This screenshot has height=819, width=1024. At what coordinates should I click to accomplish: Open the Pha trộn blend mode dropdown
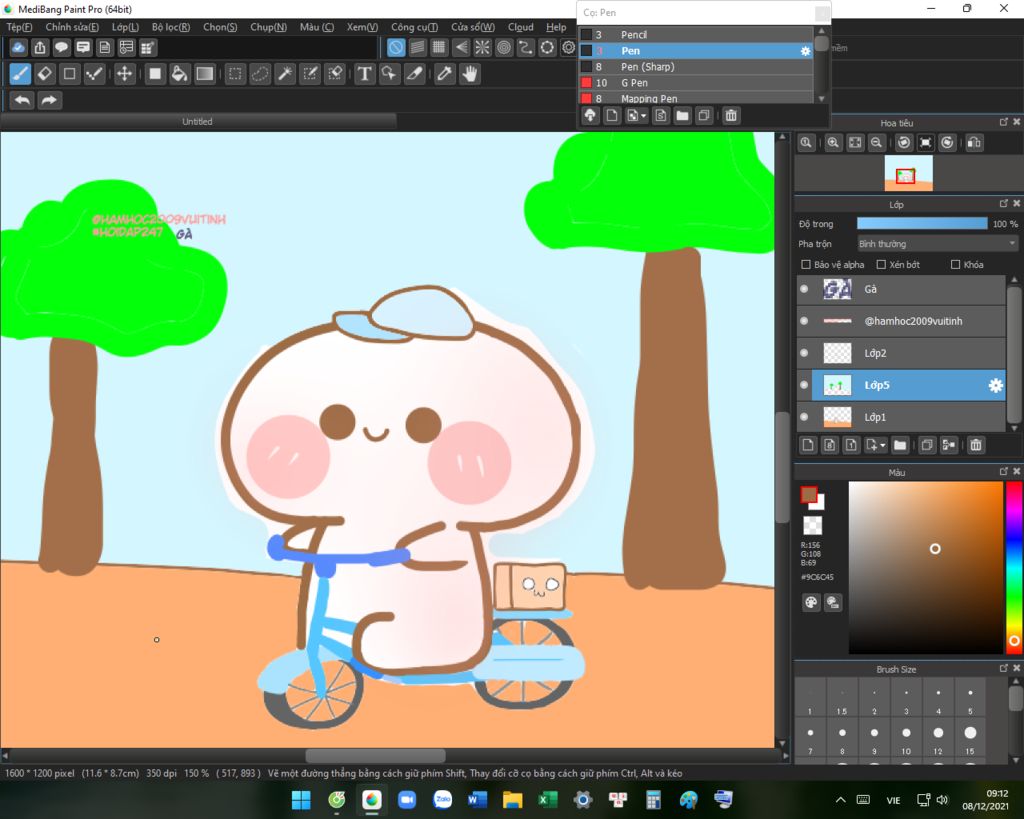click(938, 244)
